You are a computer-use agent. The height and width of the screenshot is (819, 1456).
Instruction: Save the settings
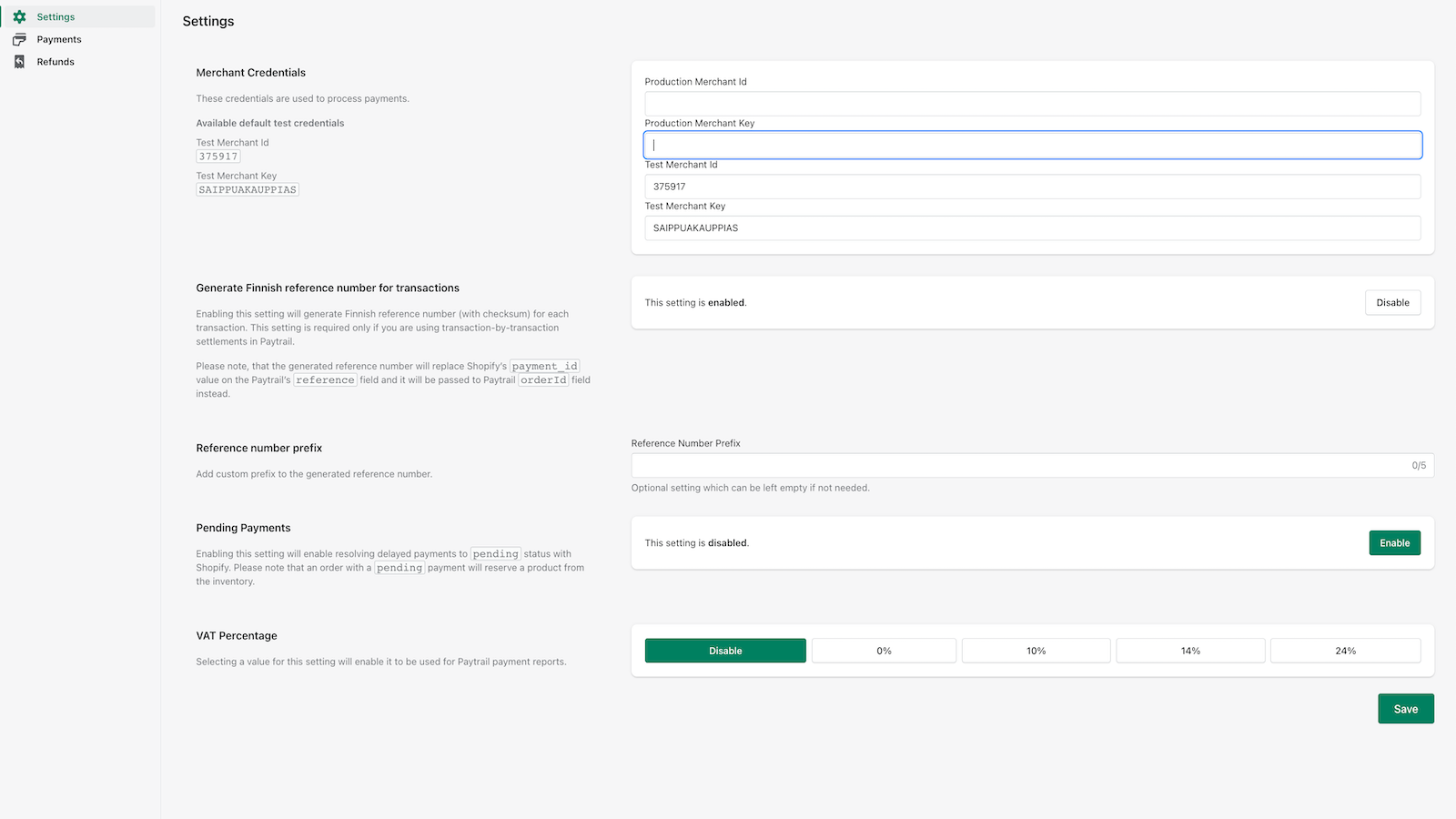1406,709
